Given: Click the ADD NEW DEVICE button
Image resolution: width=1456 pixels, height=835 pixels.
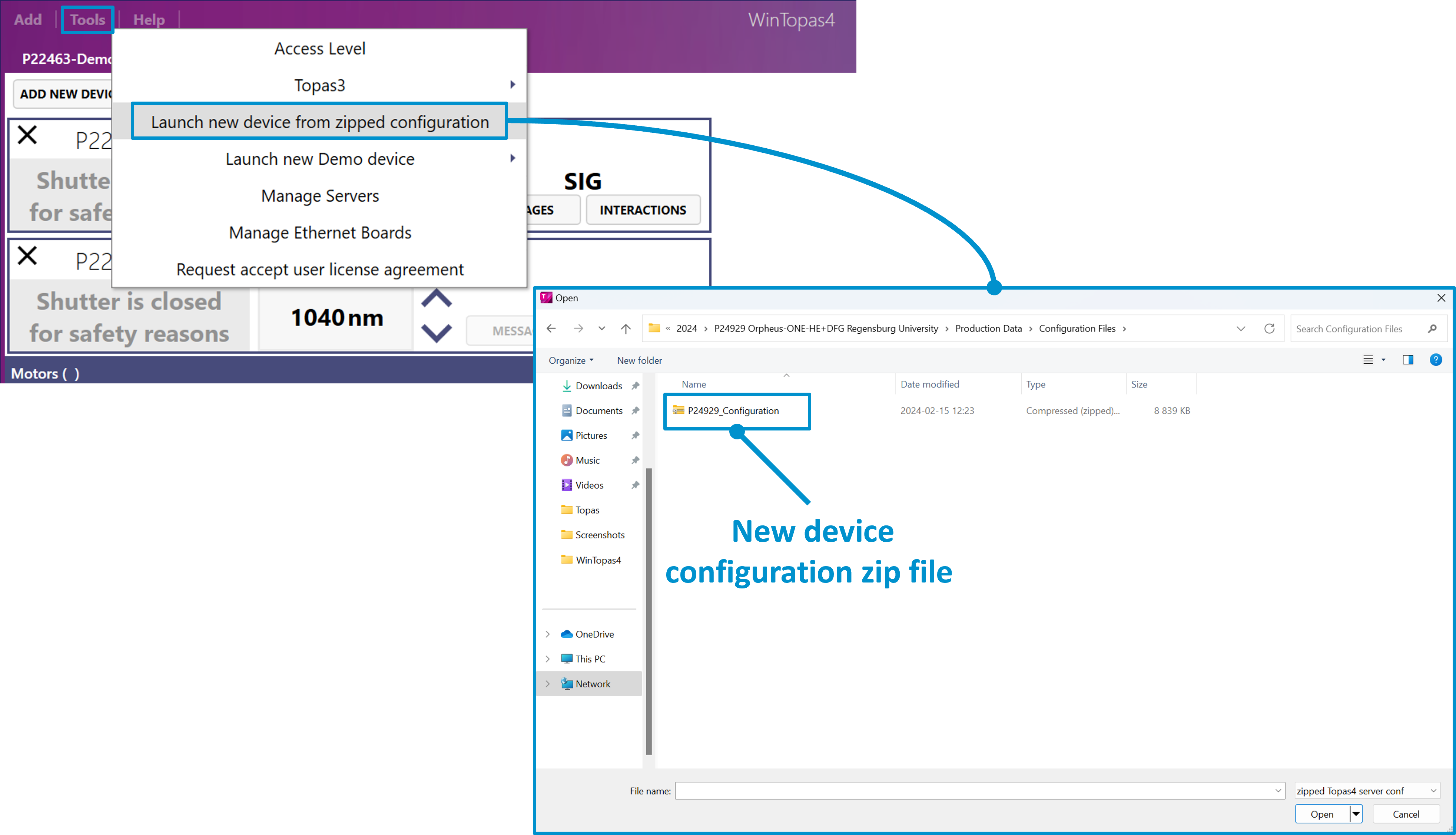Looking at the screenshot, I should pyautogui.click(x=63, y=93).
